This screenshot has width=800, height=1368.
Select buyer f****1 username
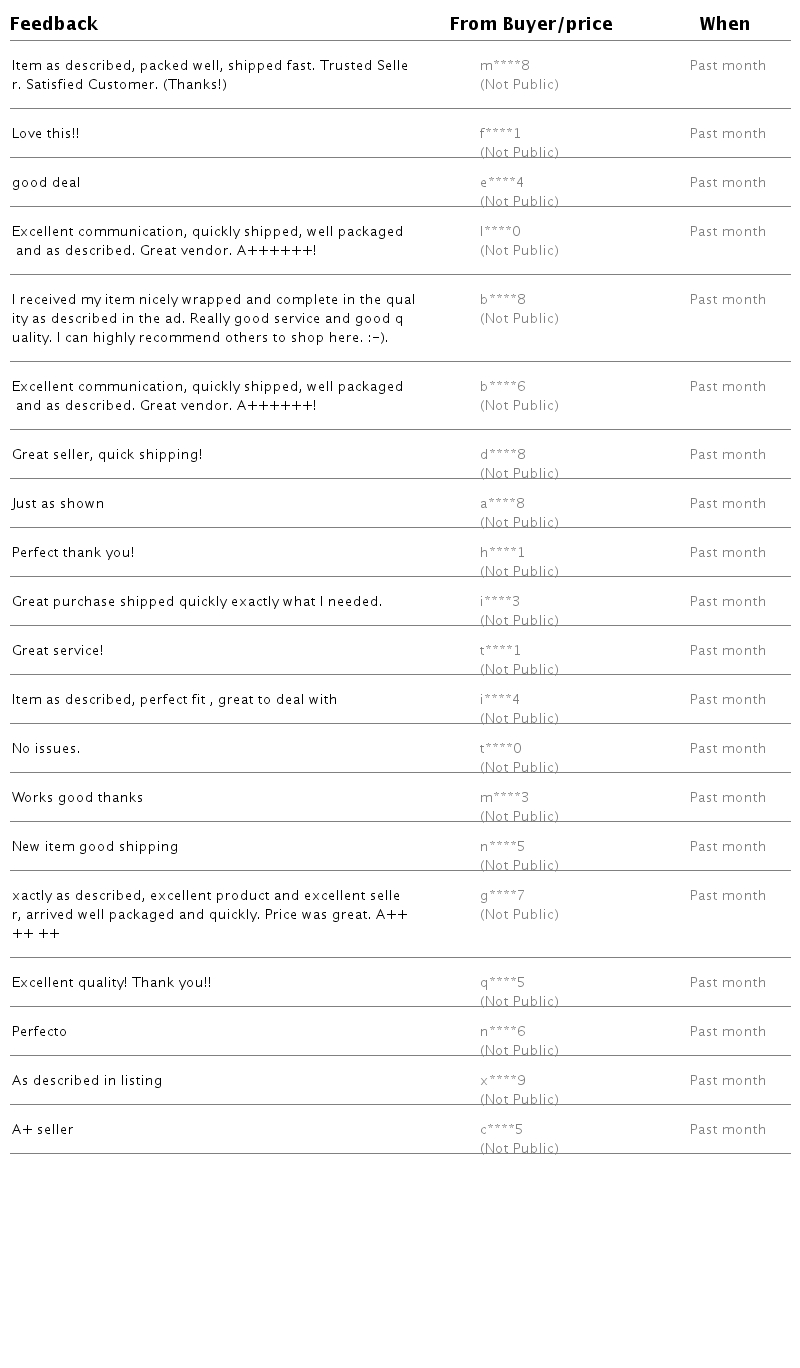(500, 134)
